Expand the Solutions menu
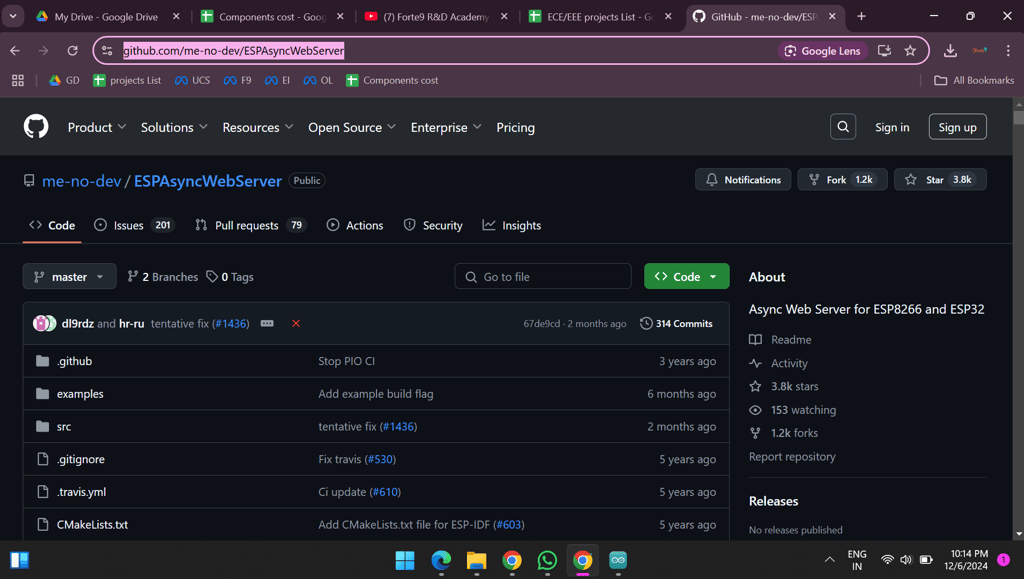 coord(174,127)
